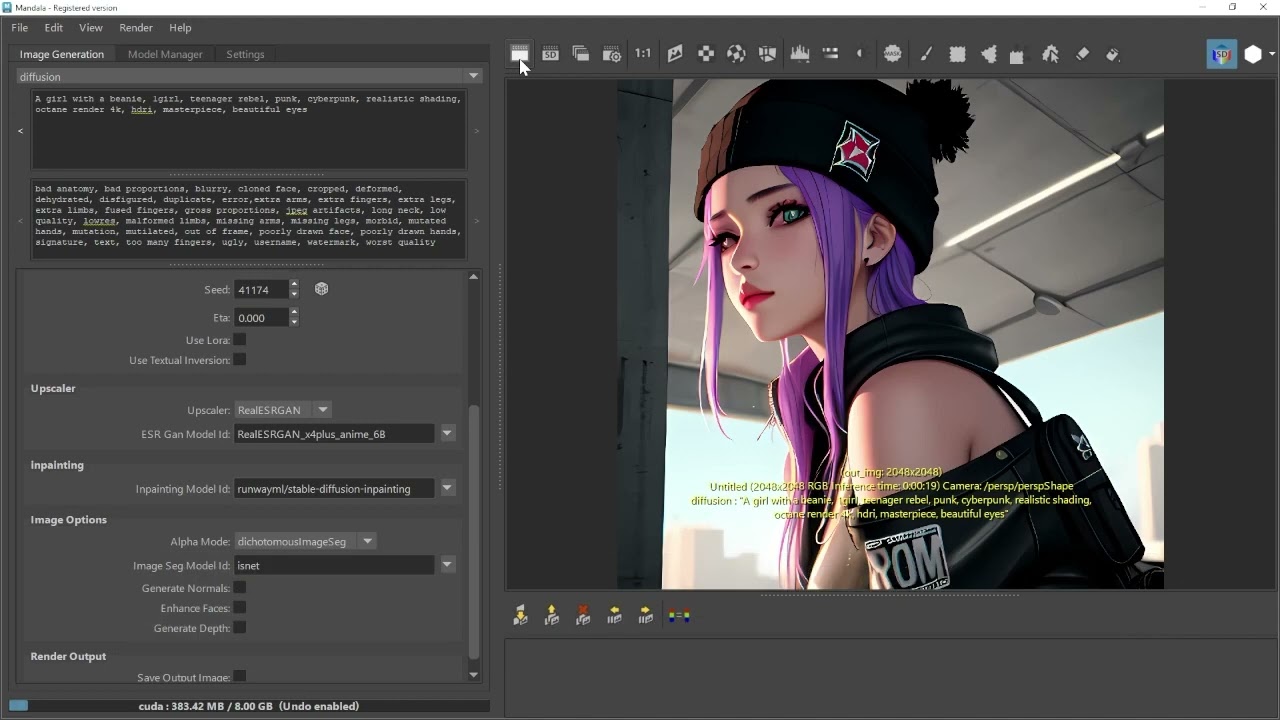Click the MASK badge icon
The width and height of the screenshot is (1280, 720).
[893, 54]
